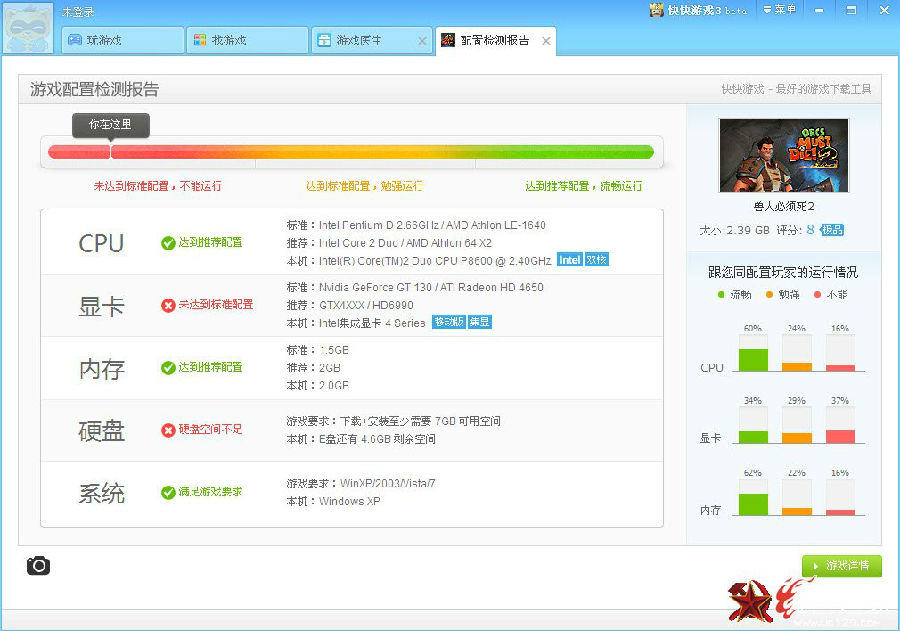This screenshot has height=631, width=900.
Task: Click 达到推荐配置,流畅运行 label
Action: [x=584, y=186]
